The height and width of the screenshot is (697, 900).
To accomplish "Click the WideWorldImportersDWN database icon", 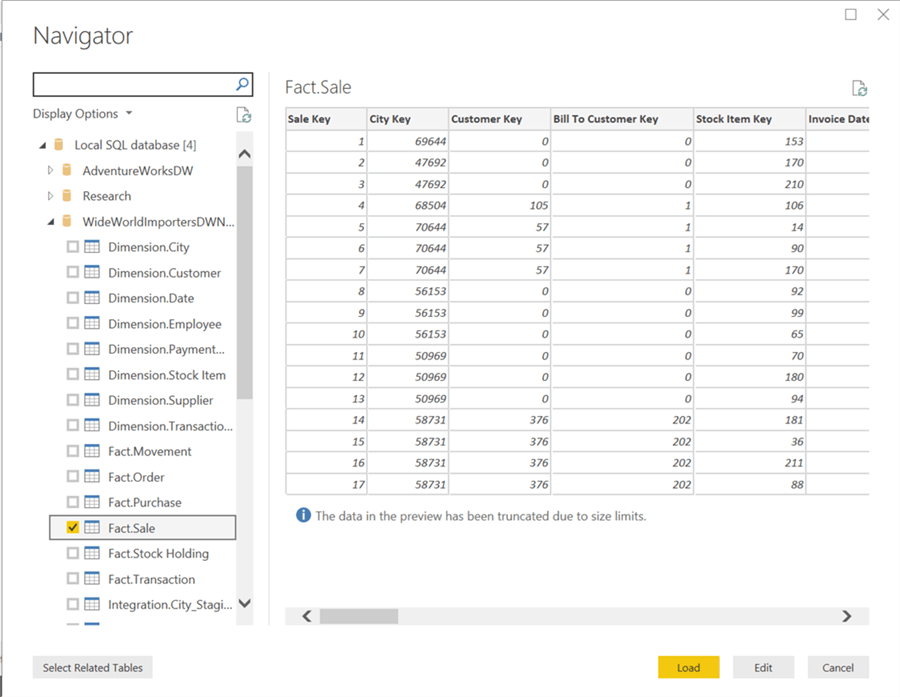I will tap(66, 221).
